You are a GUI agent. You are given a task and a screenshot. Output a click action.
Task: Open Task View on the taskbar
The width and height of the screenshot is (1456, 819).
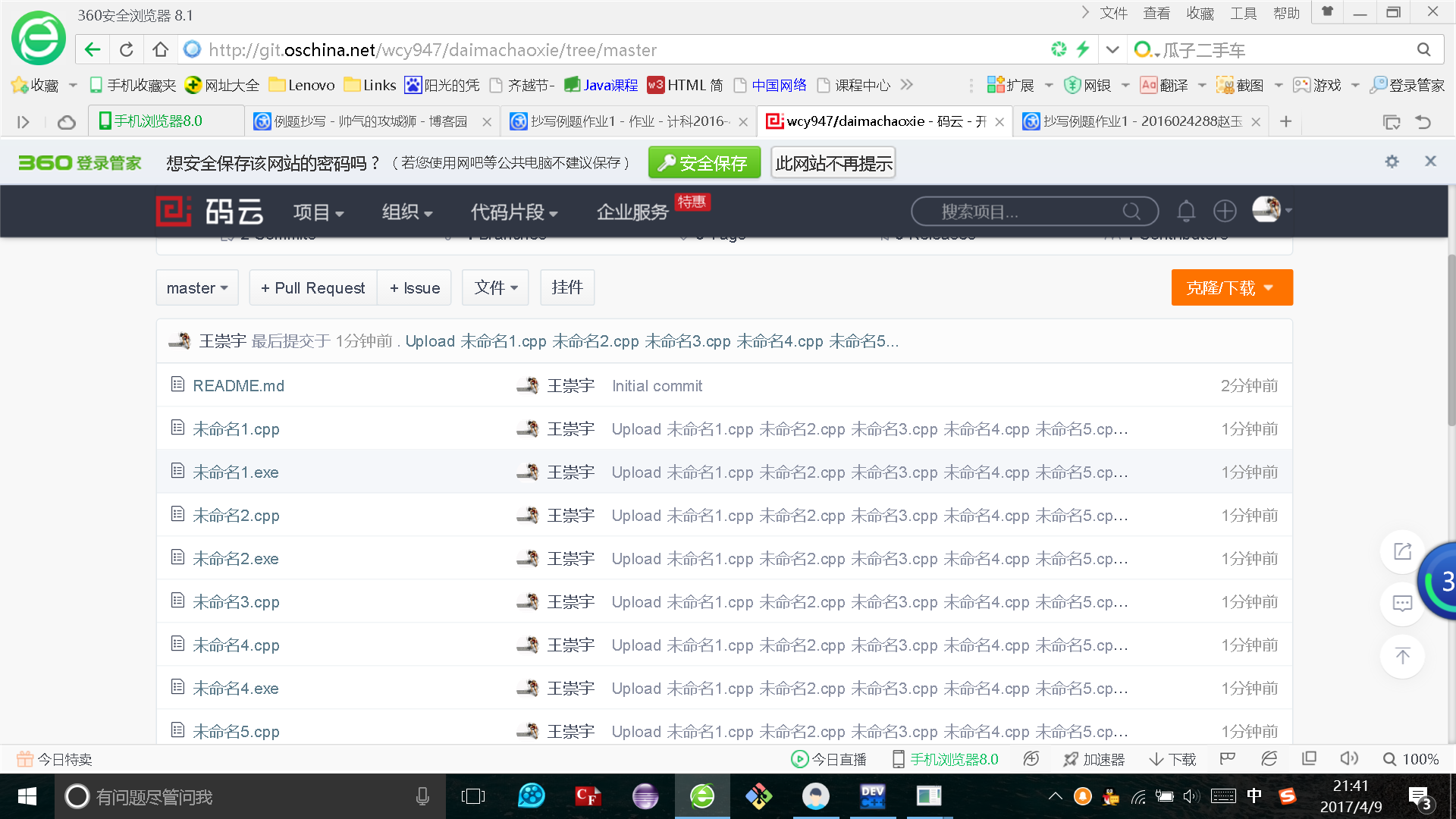tap(472, 796)
